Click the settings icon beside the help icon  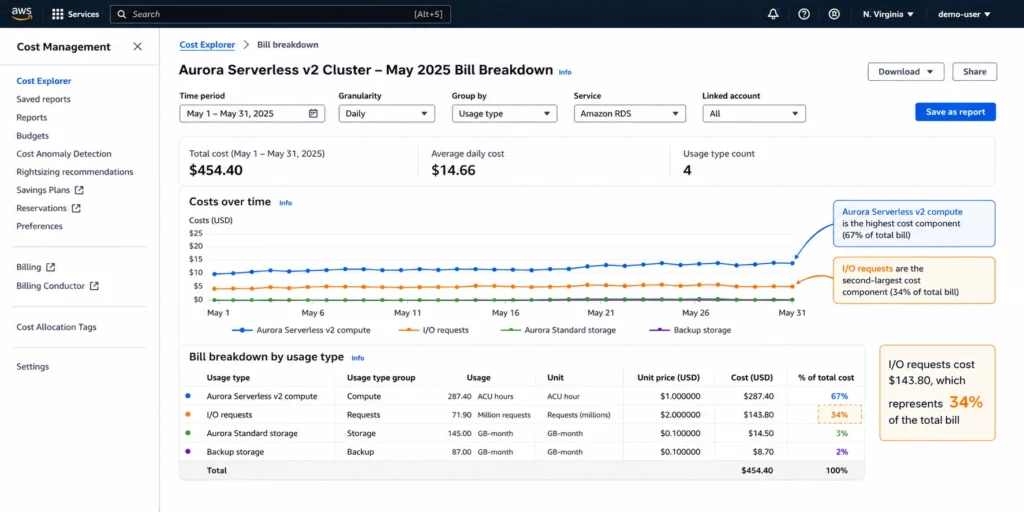834,14
